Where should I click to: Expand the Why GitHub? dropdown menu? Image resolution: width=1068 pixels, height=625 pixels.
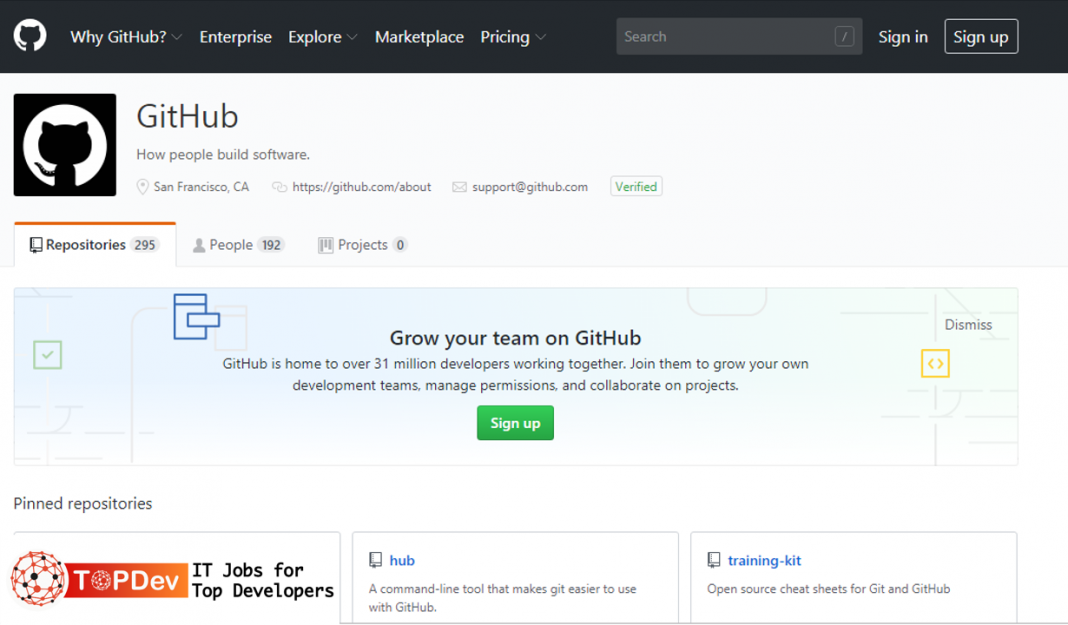(x=126, y=37)
